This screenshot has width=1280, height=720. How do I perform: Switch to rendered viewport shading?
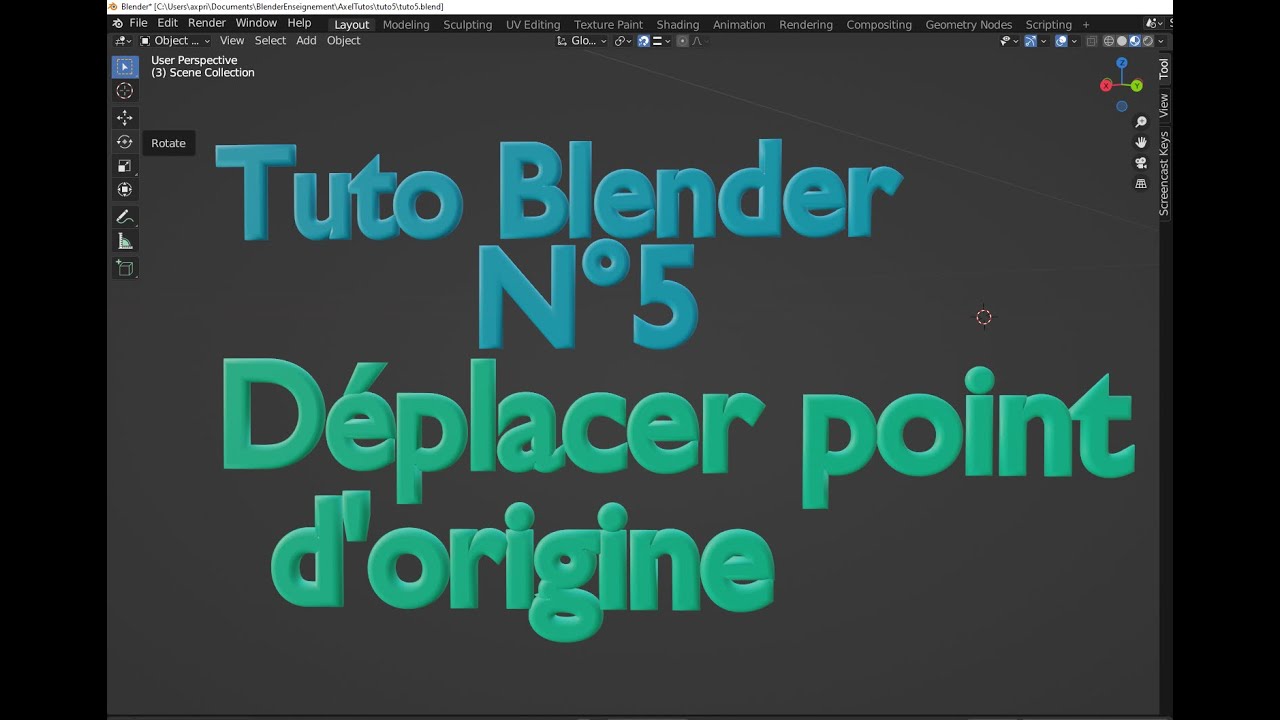1148,41
